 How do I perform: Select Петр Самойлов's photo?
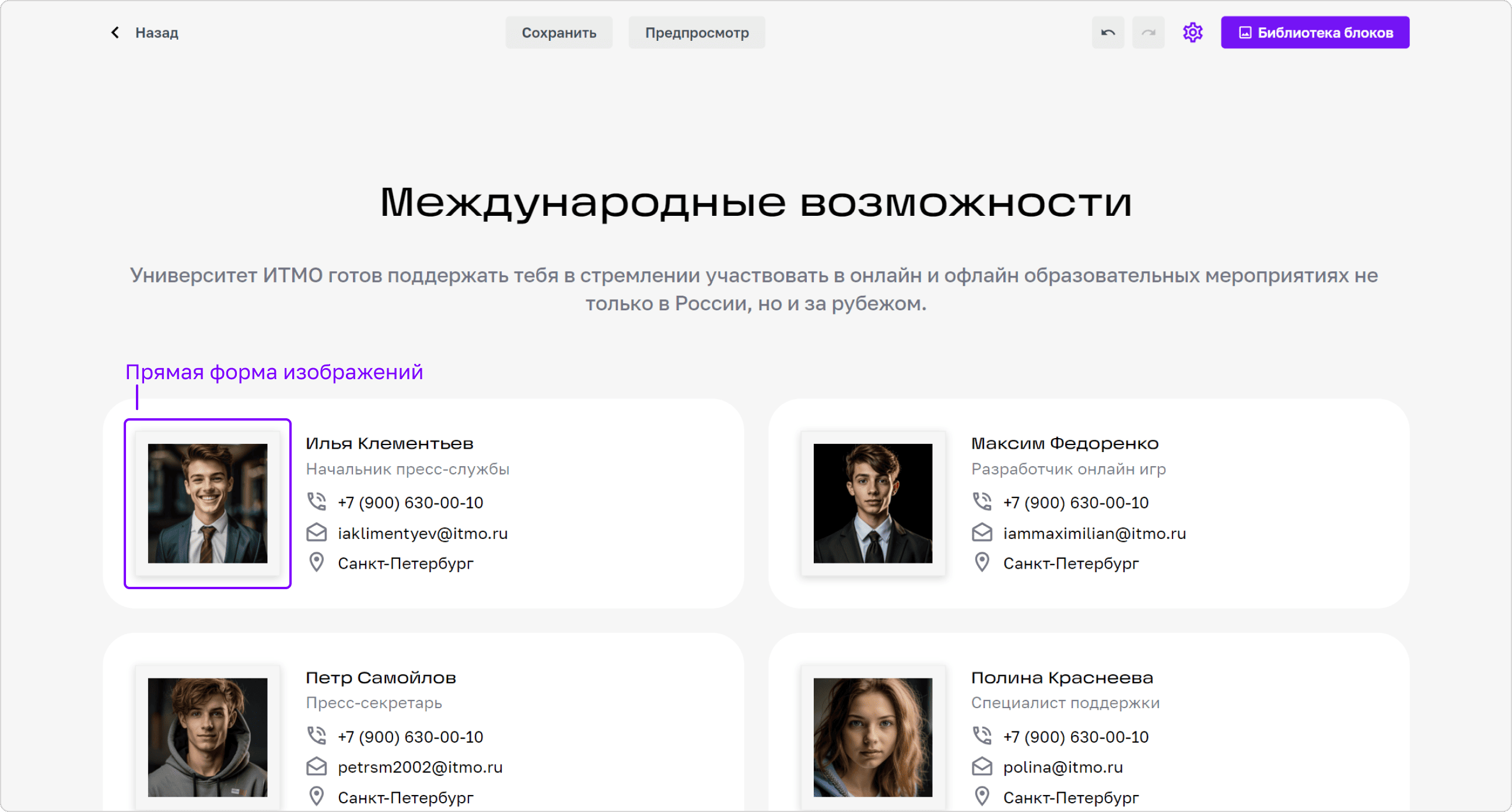(207, 737)
